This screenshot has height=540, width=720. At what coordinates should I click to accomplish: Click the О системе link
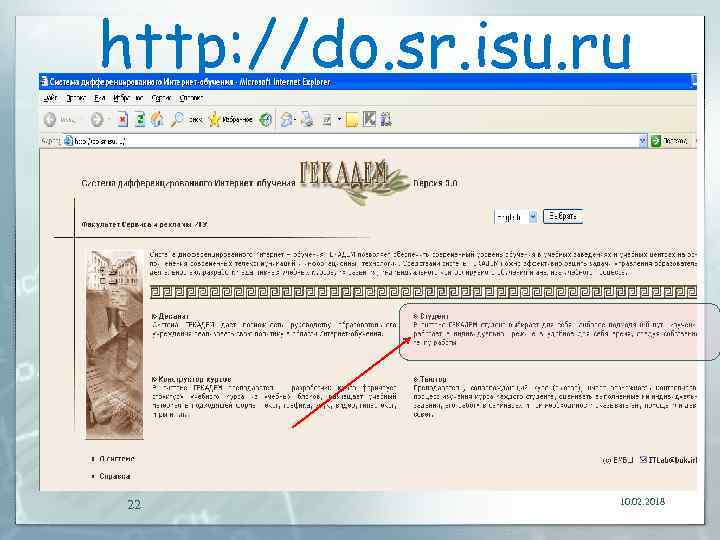[117, 459]
